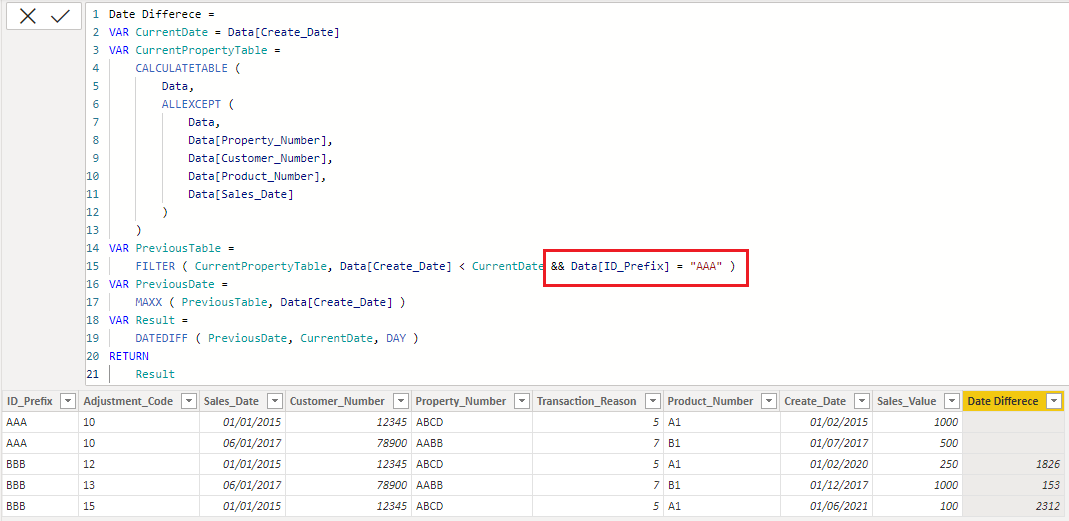This screenshot has width=1069, height=521.
Task: Click CALCULATETABLE in the formula
Action: [181, 68]
